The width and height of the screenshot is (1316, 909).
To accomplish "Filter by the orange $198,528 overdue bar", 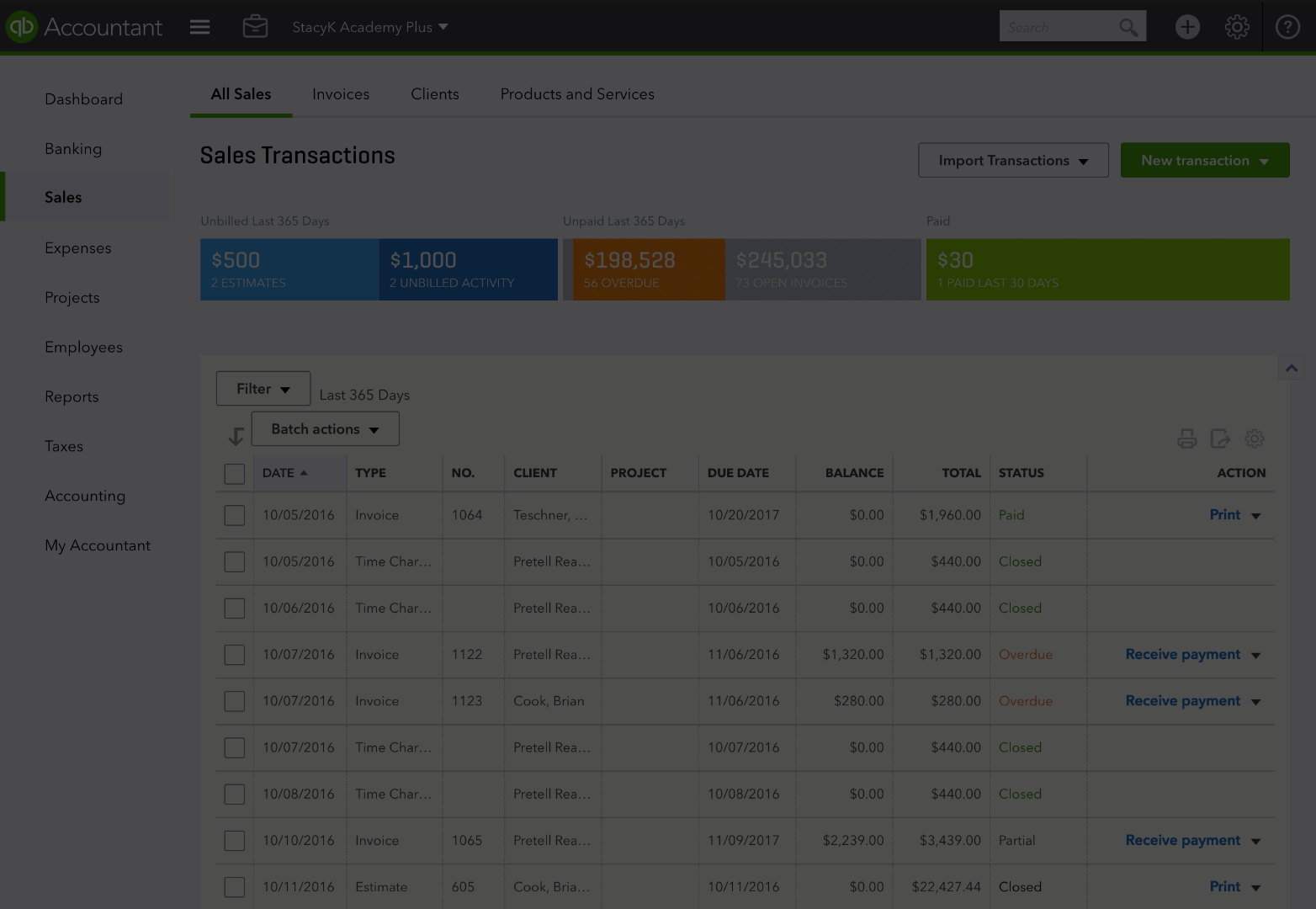I will pos(644,269).
